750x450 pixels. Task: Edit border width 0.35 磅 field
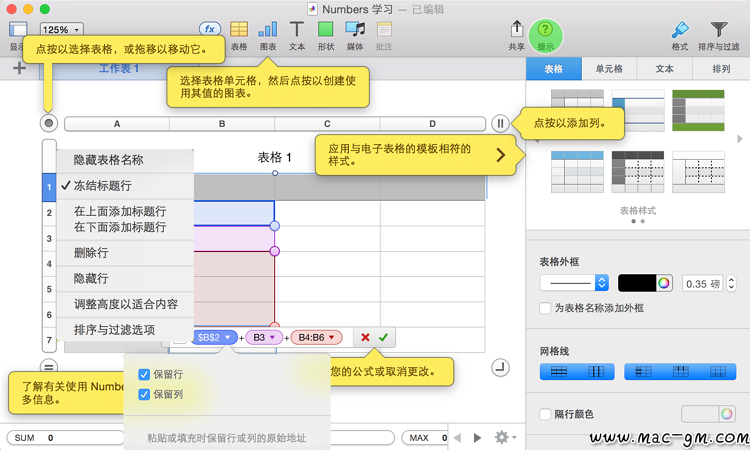tap(703, 284)
